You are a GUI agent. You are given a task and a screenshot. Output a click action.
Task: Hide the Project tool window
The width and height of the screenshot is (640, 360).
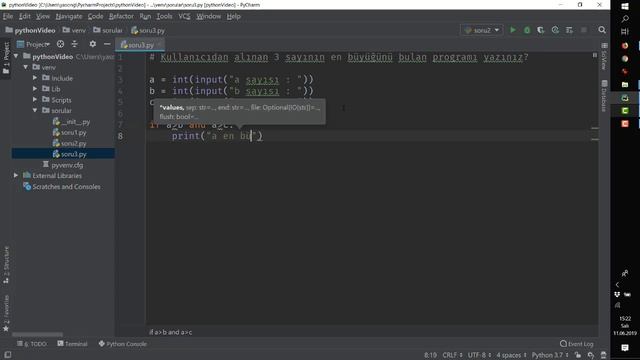click(107, 44)
